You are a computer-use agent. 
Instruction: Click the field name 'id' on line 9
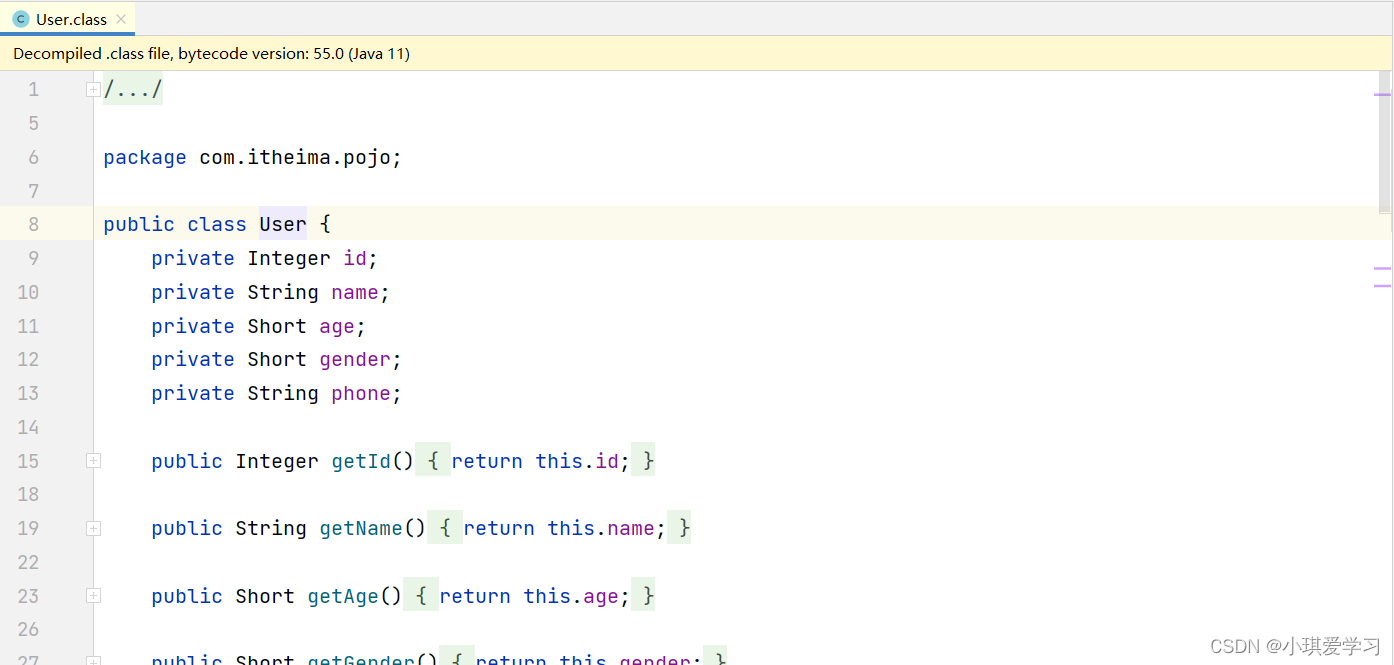[355, 258]
